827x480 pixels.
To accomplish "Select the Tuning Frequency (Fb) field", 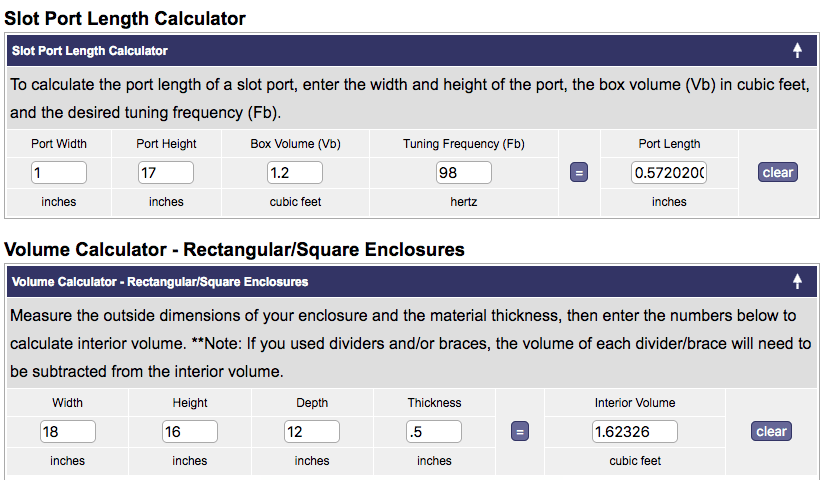I will (463, 173).
